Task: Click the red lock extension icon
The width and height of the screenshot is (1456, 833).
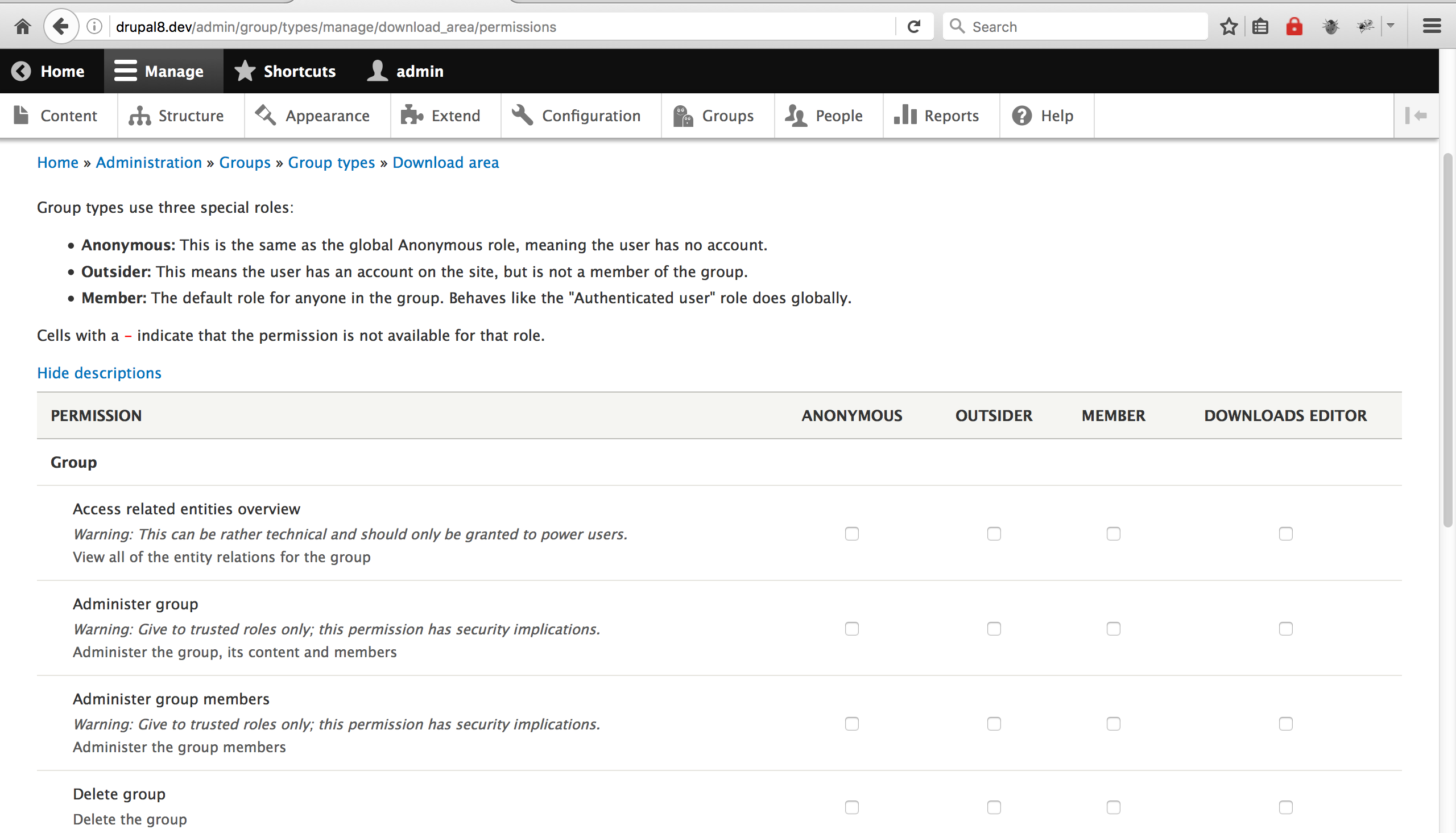Action: [x=1294, y=26]
